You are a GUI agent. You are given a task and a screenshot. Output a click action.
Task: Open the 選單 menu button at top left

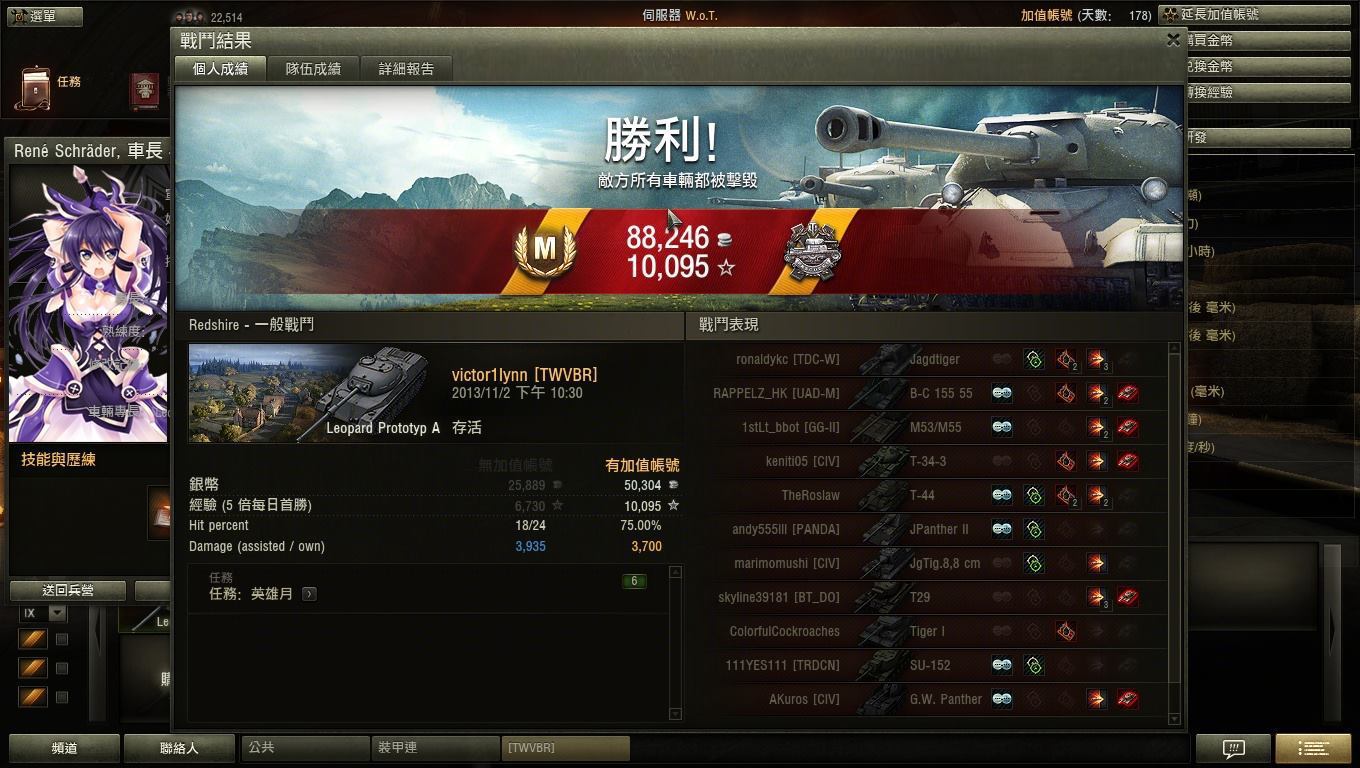click(x=32, y=16)
